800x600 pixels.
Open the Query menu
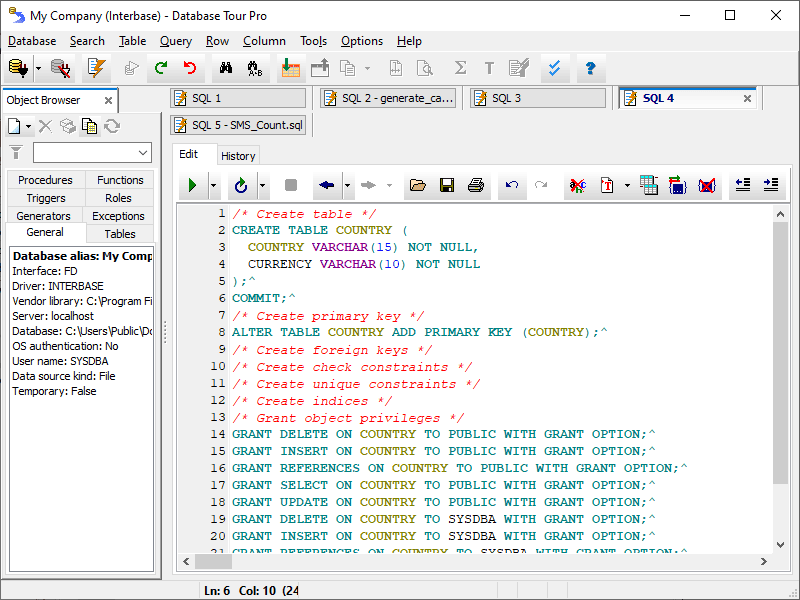tap(176, 41)
